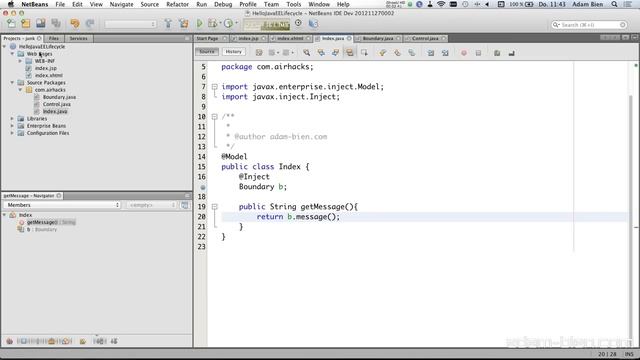
Task: Open the Source menu
Action: [x=149, y=4]
